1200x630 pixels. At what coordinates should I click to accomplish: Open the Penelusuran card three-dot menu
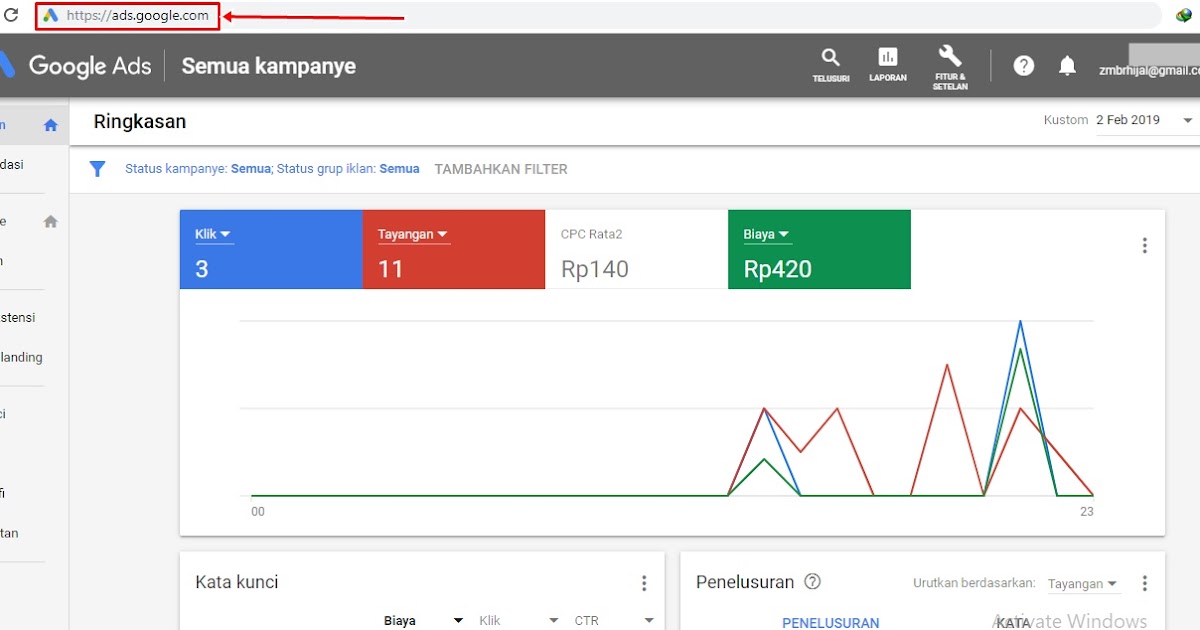1145,583
